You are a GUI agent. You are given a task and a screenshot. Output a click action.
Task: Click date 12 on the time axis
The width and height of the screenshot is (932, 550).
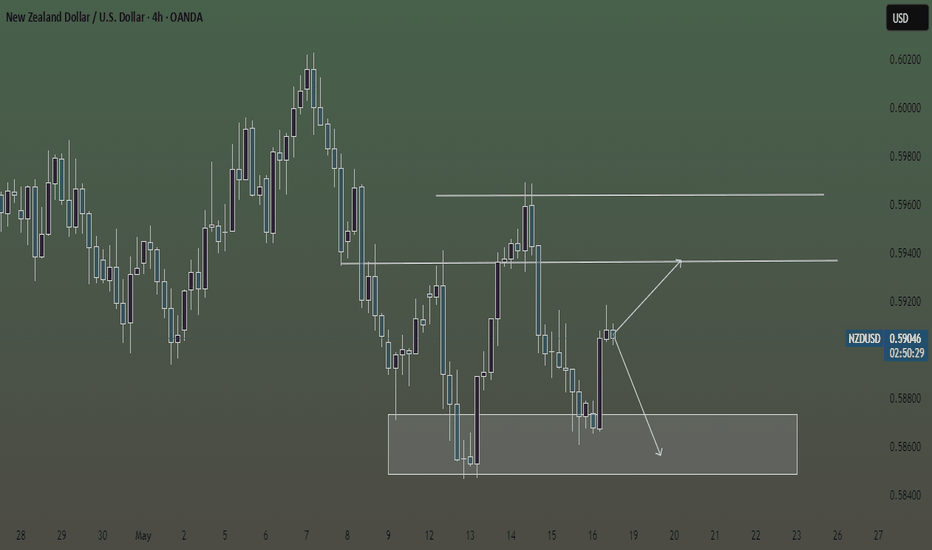pos(429,535)
